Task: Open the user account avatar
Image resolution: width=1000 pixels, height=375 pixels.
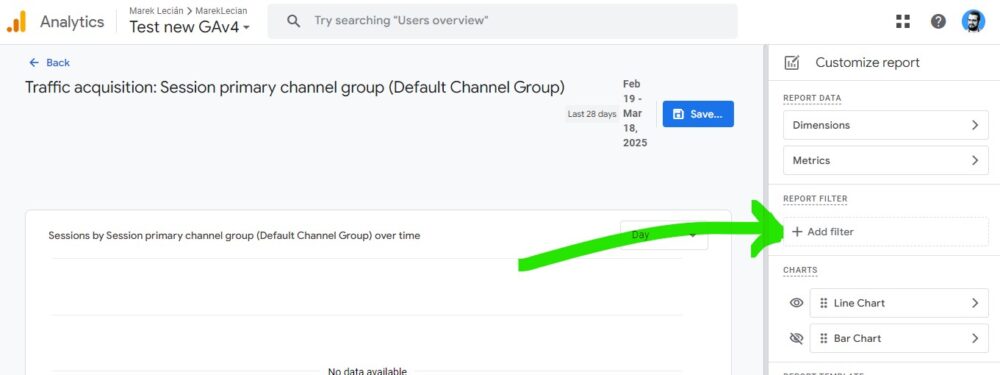Action: [x=973, y=22]
